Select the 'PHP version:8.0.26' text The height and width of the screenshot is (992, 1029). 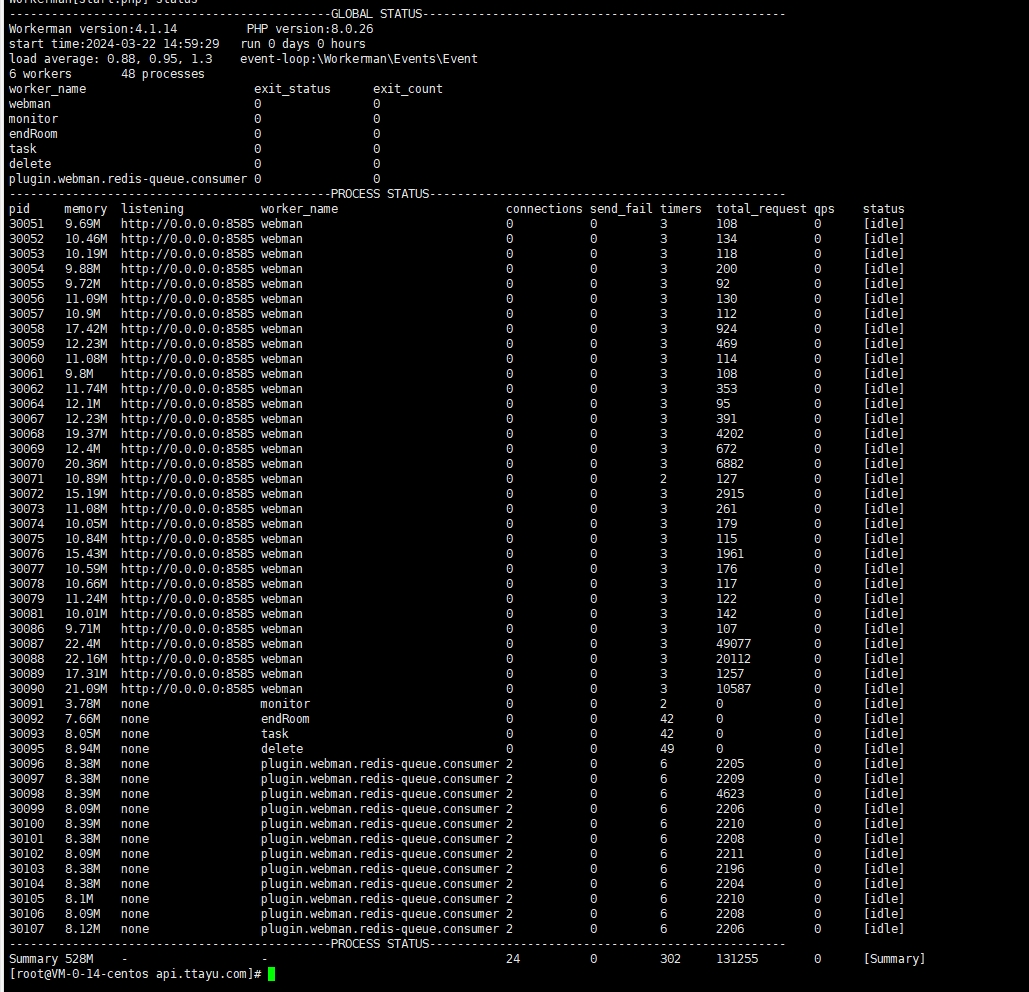pyautogui.click(x=310, y=29)
